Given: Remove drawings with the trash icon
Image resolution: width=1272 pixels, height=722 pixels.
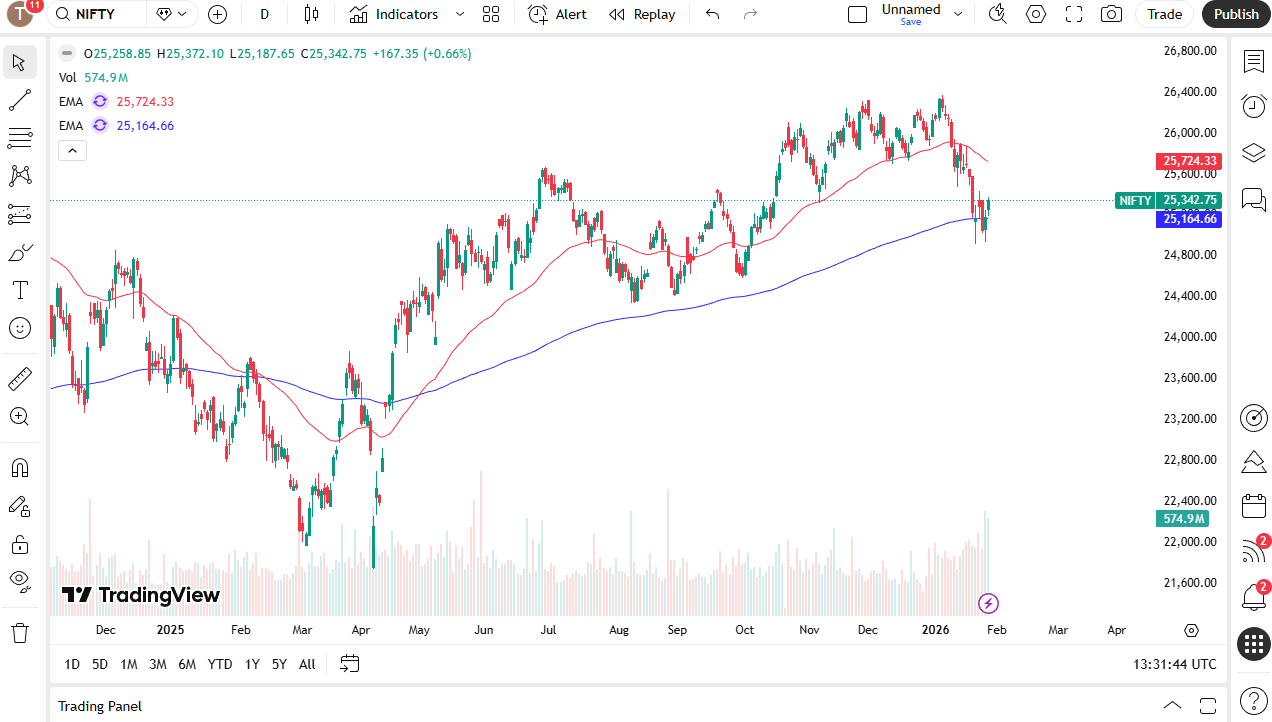Looking at the screenshot, I should pyautogui.click(x=19, y=633).
